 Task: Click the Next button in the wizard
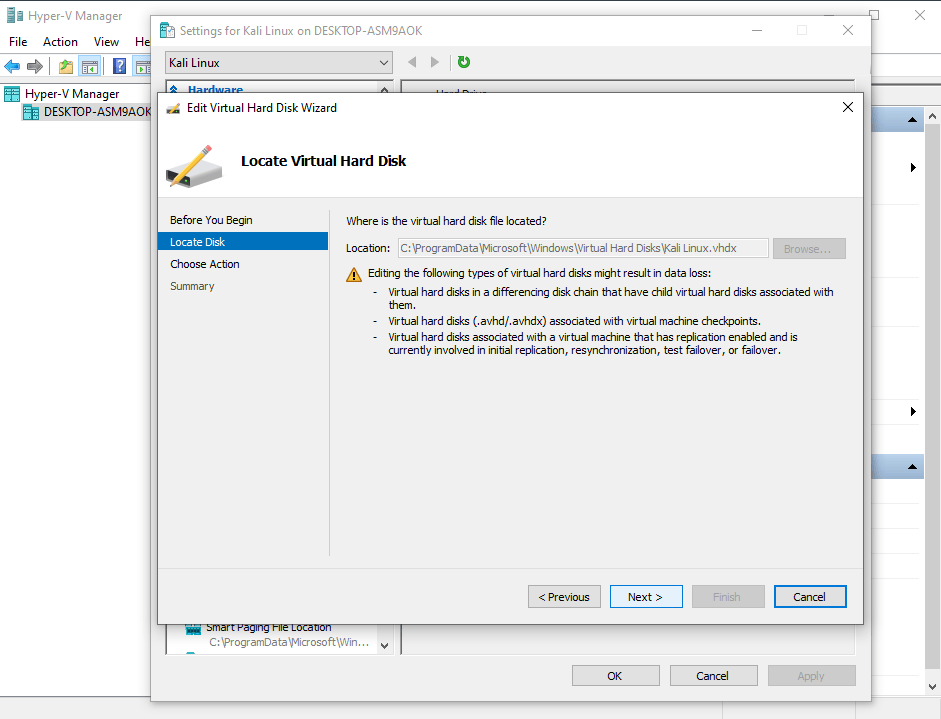pyautogui.click(x=646, y=597)
